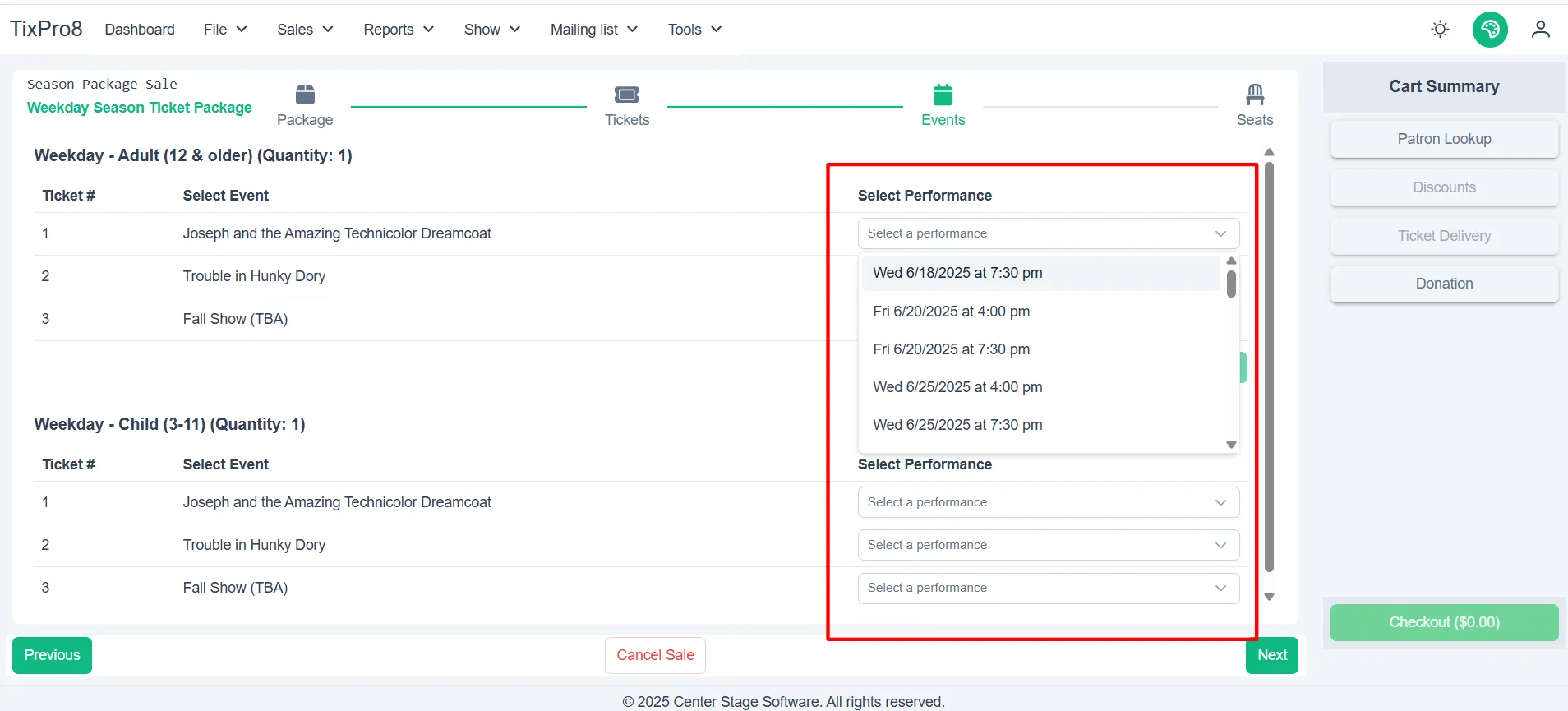Expand Child Trouble in Hunky Dory performance dropdown
Image resolution: width=1568 pixels, height=711 pixels.
click(1049, 545)
